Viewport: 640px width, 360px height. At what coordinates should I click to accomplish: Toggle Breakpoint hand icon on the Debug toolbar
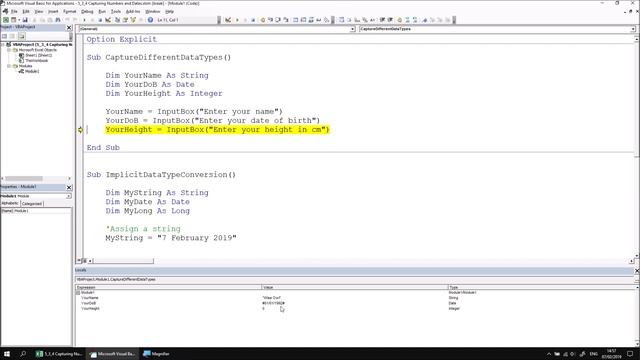(263, 20)
